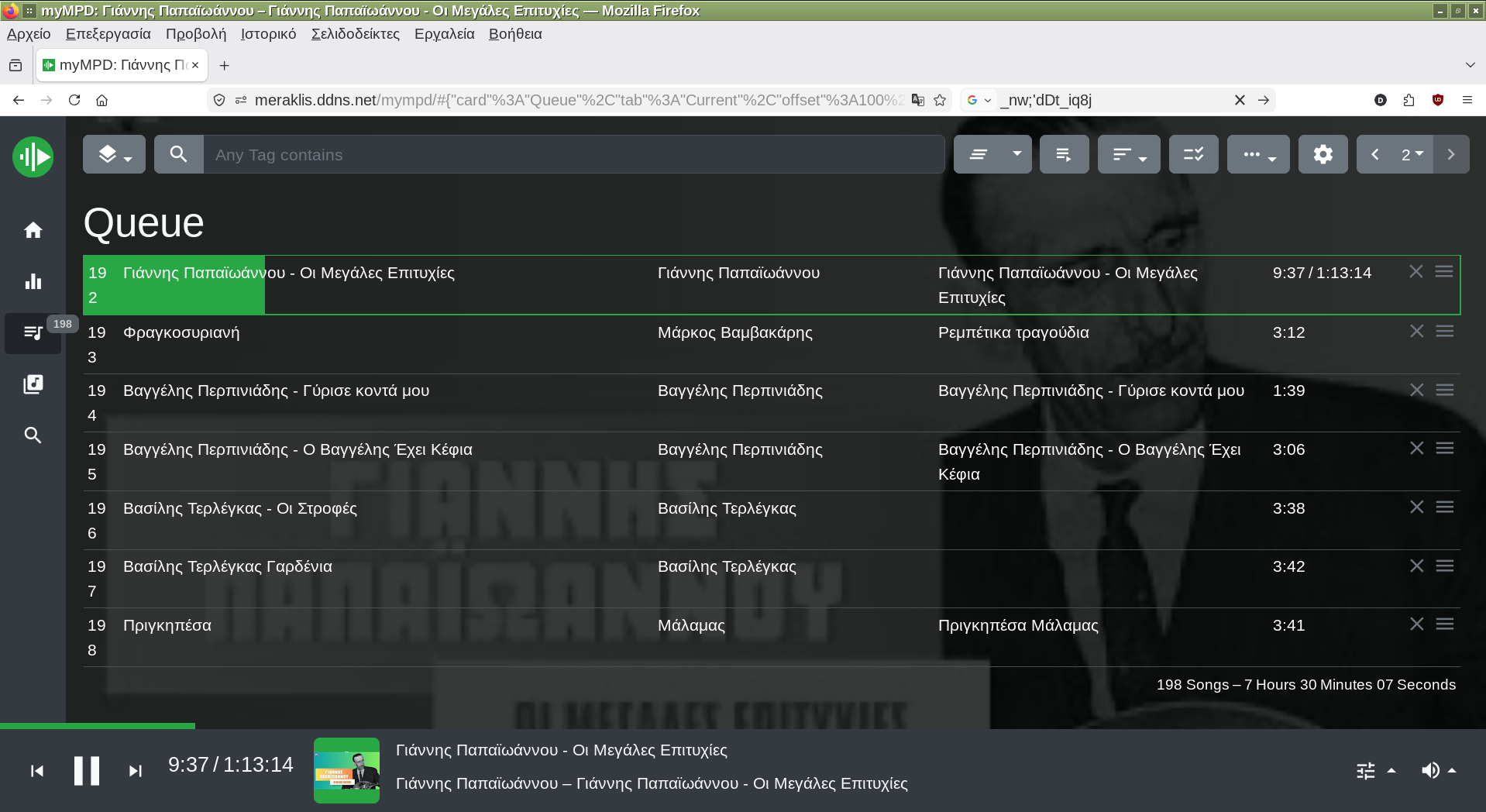Open the Home view in the sidebar

coord(33,230)
